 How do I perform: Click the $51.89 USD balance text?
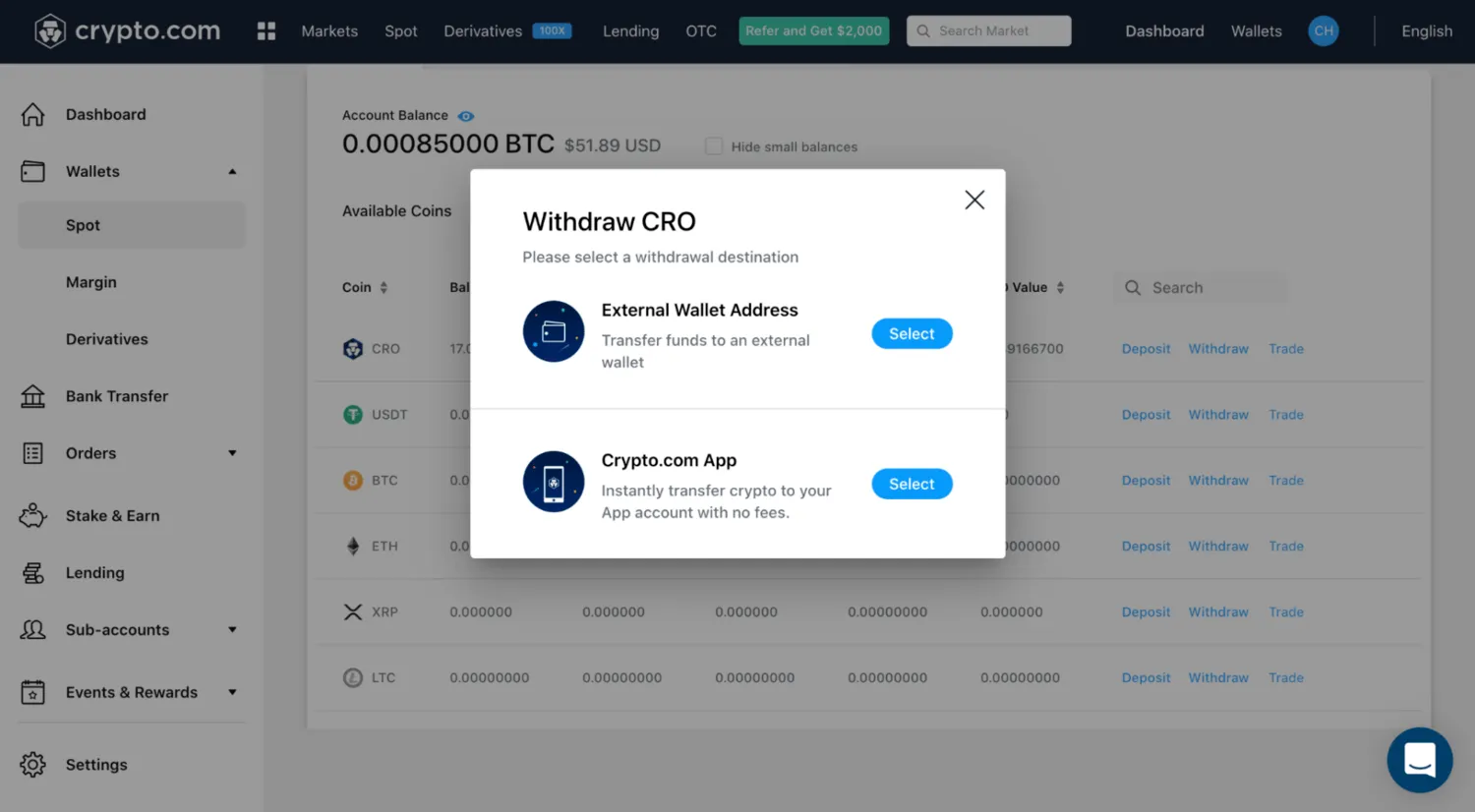[613, 146]
